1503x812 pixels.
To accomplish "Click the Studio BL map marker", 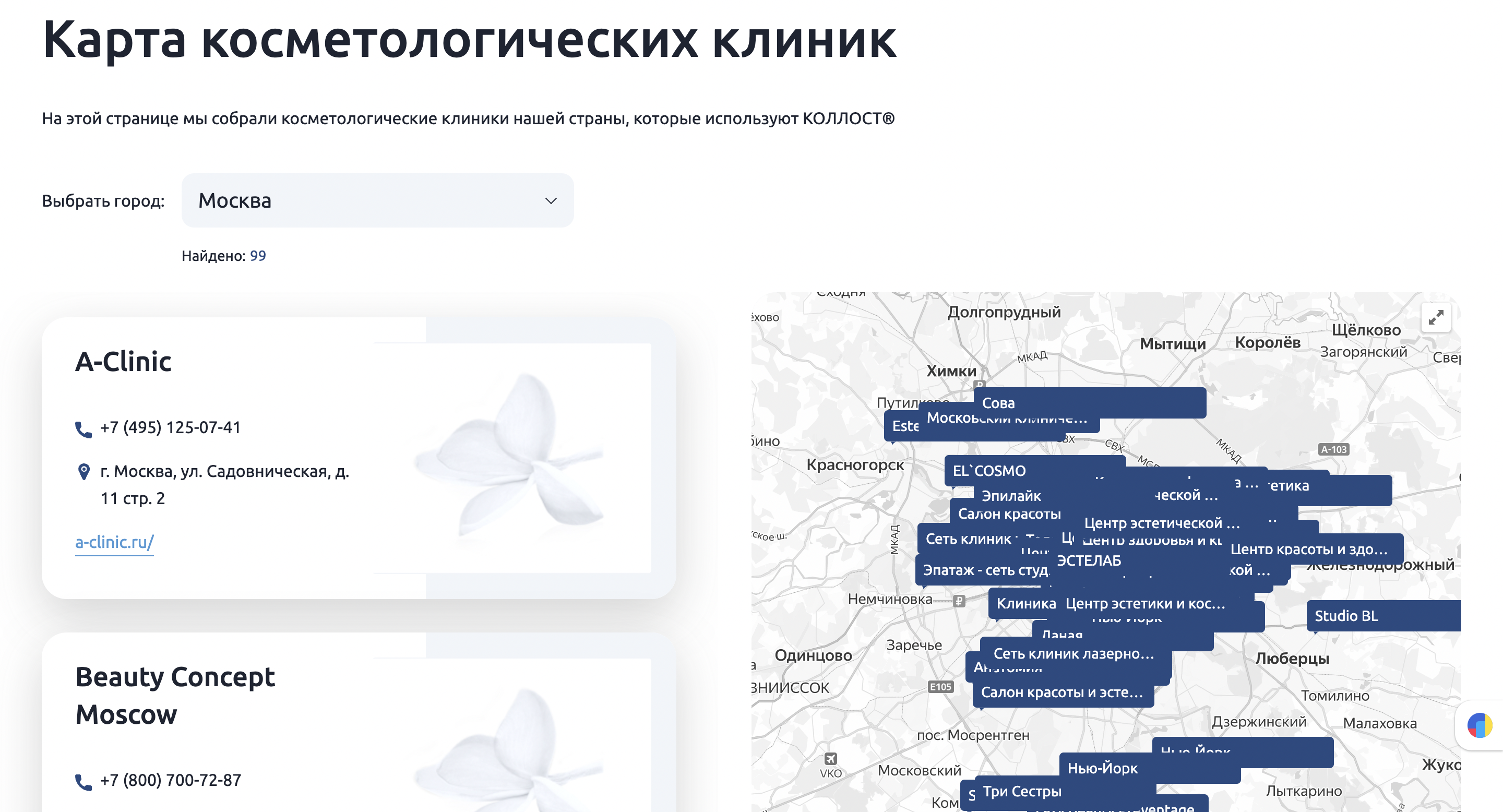I will (x=1383, y=616).
